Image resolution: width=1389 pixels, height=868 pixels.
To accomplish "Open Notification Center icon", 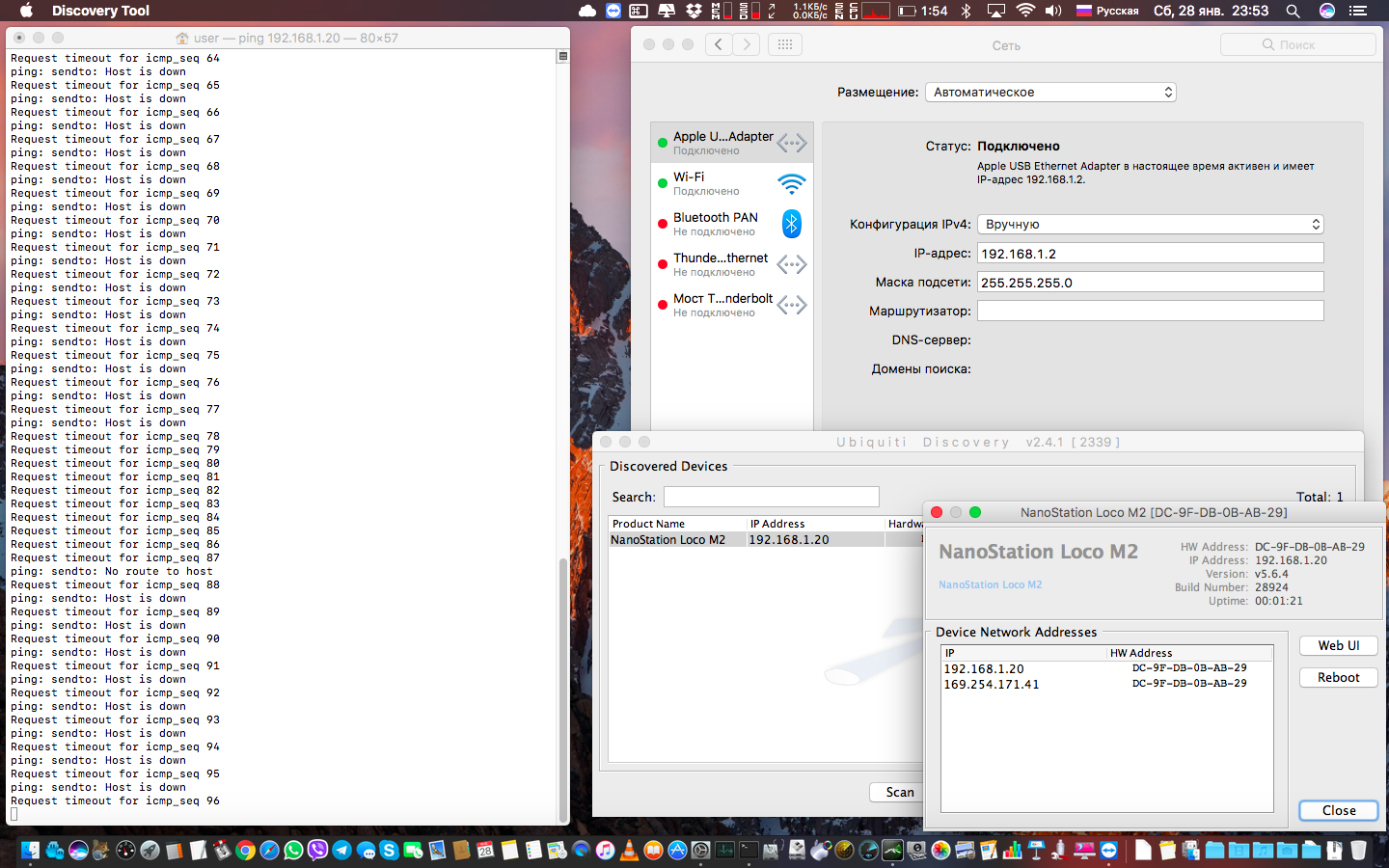I will [1358, 11].
